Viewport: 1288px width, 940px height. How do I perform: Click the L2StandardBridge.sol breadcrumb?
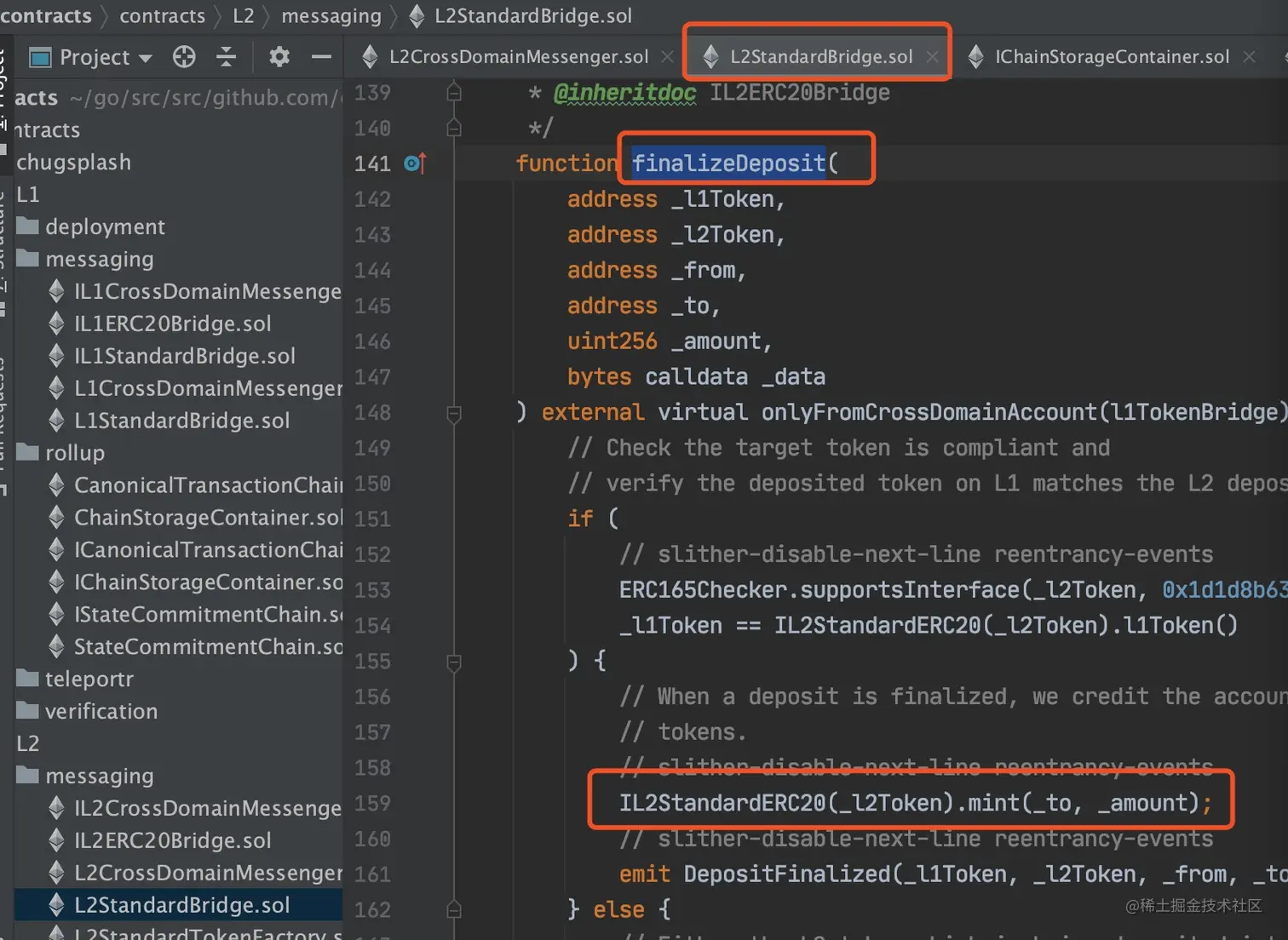(x=521, y=15)
